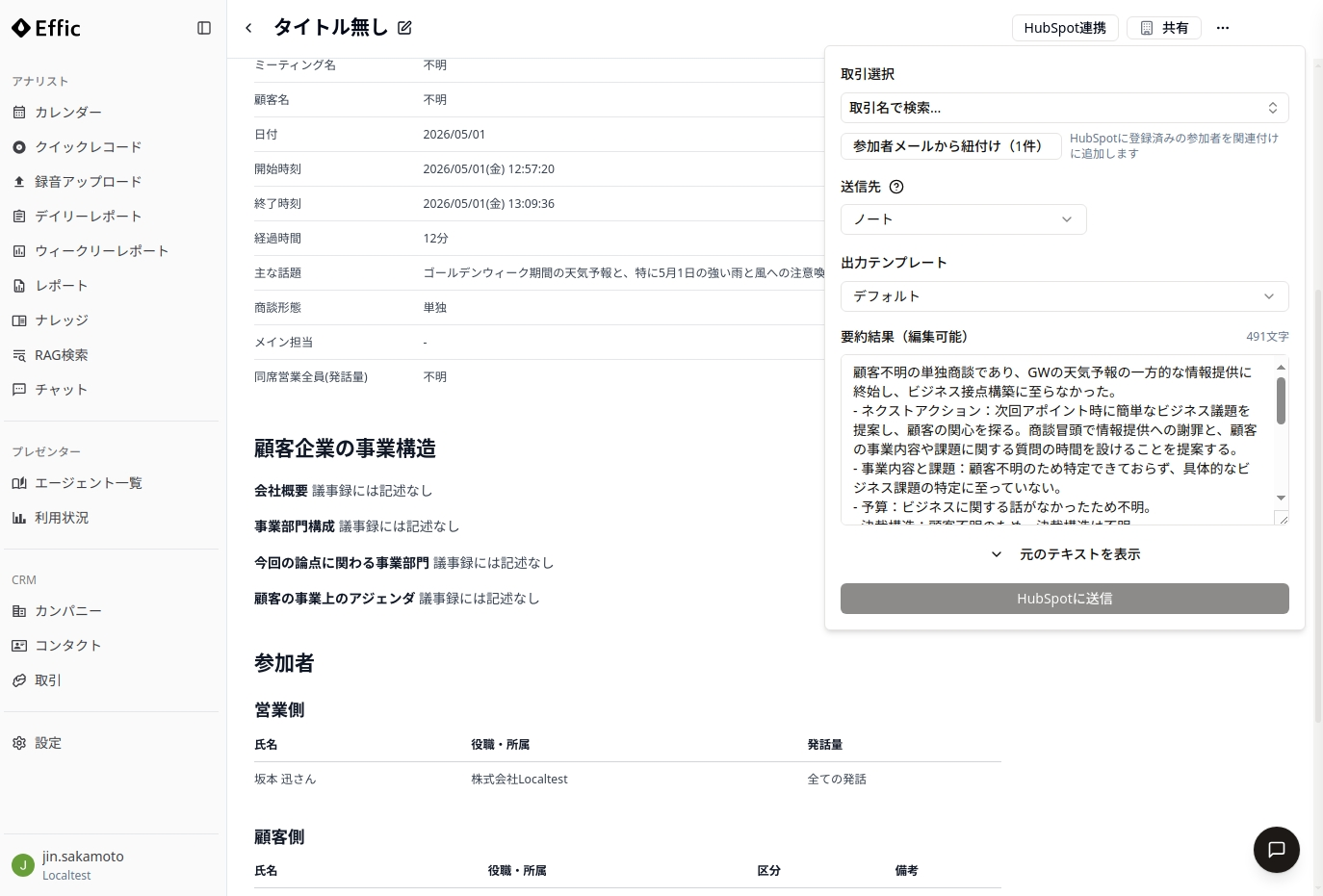Click the summary textarea scrollbar thumb
This screenshot has height=896, width=1323.
pos(1281,400)
